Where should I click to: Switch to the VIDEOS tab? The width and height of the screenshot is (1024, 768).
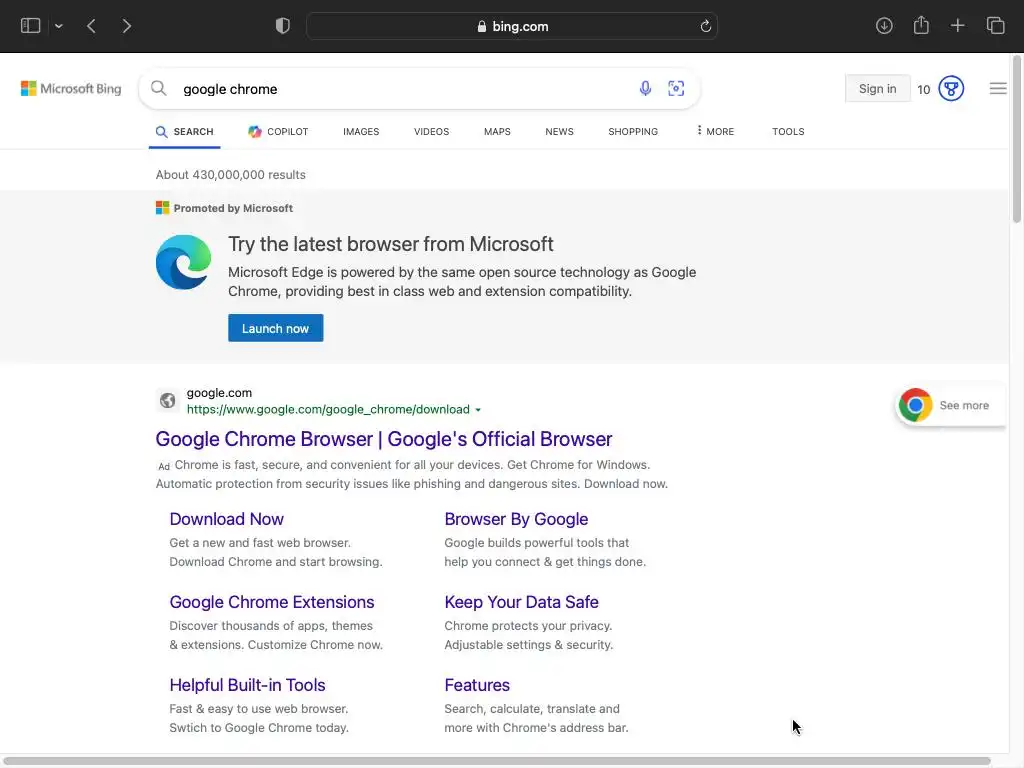pyautogui.click(x=432, y=131)
